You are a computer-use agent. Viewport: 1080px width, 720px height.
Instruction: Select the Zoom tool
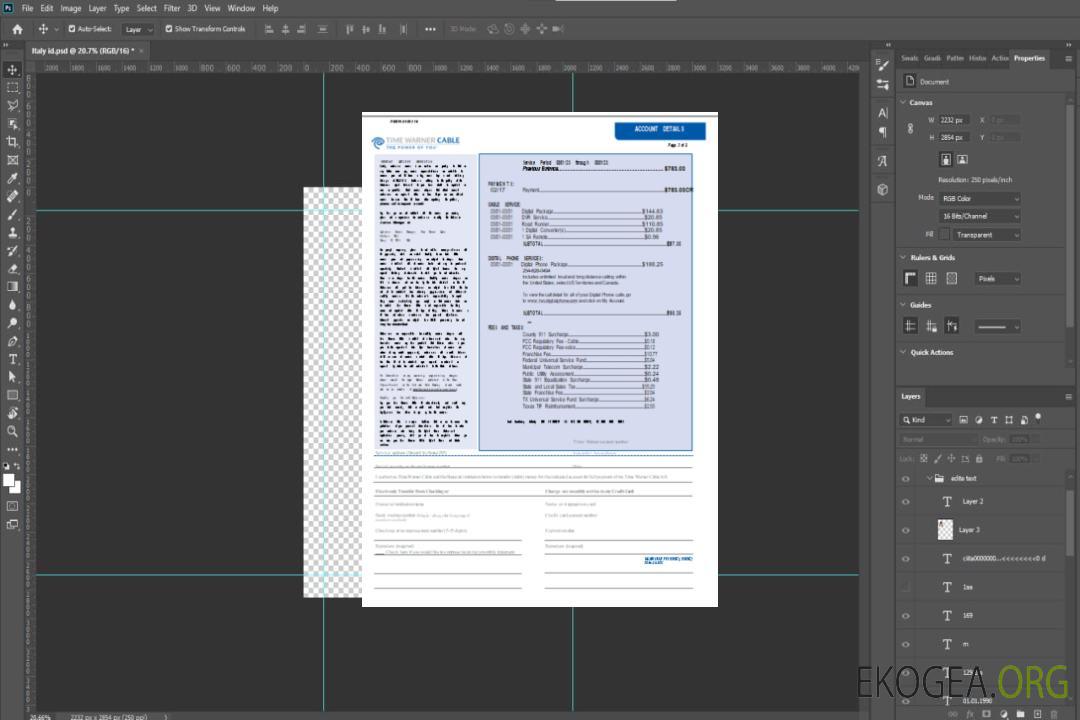pos(12,431)
